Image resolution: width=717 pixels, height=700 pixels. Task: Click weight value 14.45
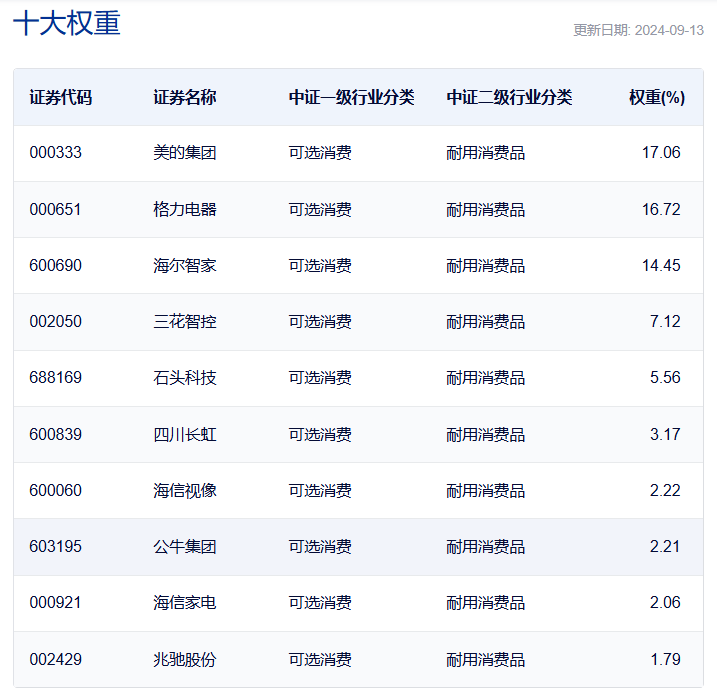(661, 265)
